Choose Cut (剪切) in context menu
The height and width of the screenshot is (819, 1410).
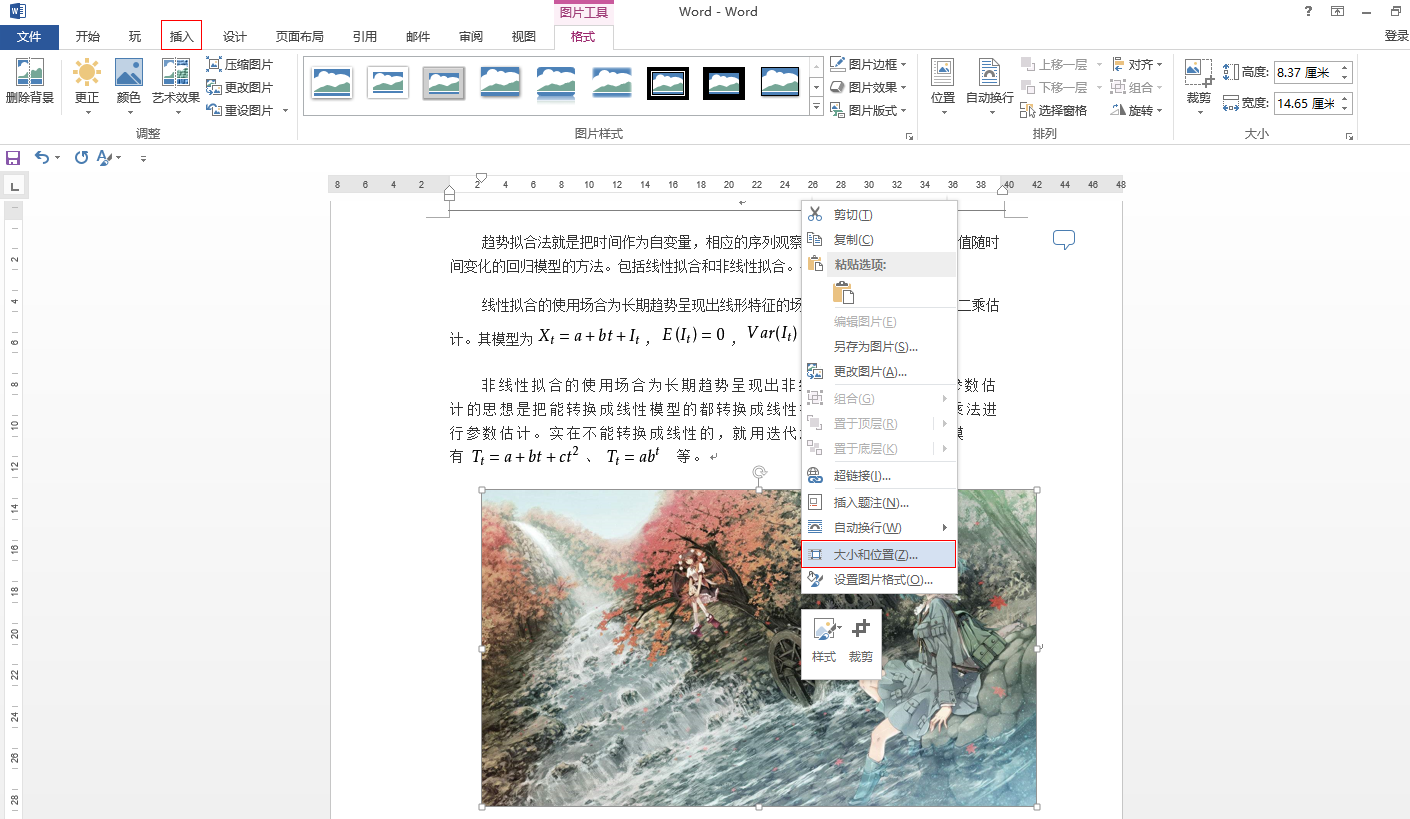pos(879,215)
